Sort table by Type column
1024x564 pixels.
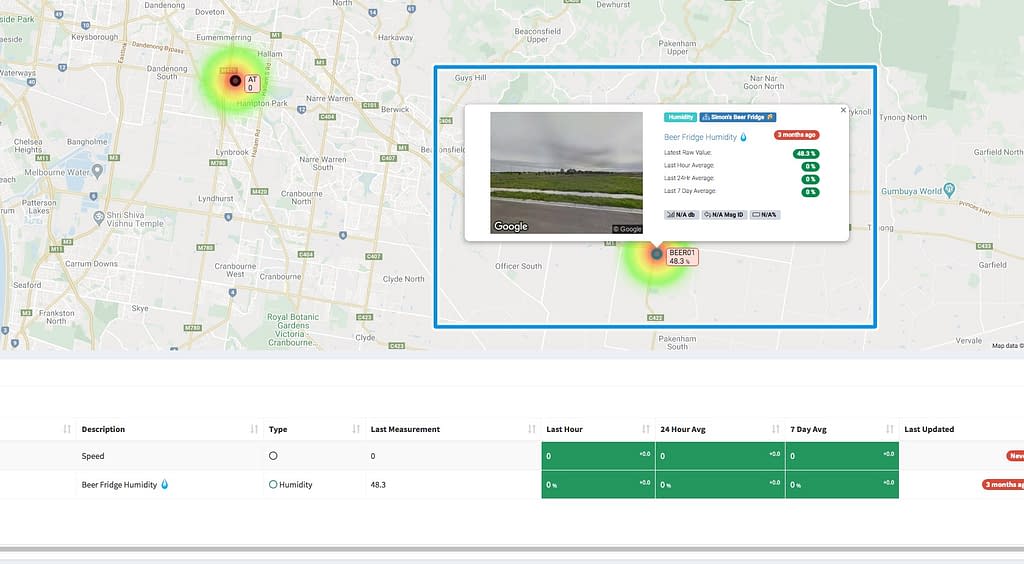(x=313, y=429)
